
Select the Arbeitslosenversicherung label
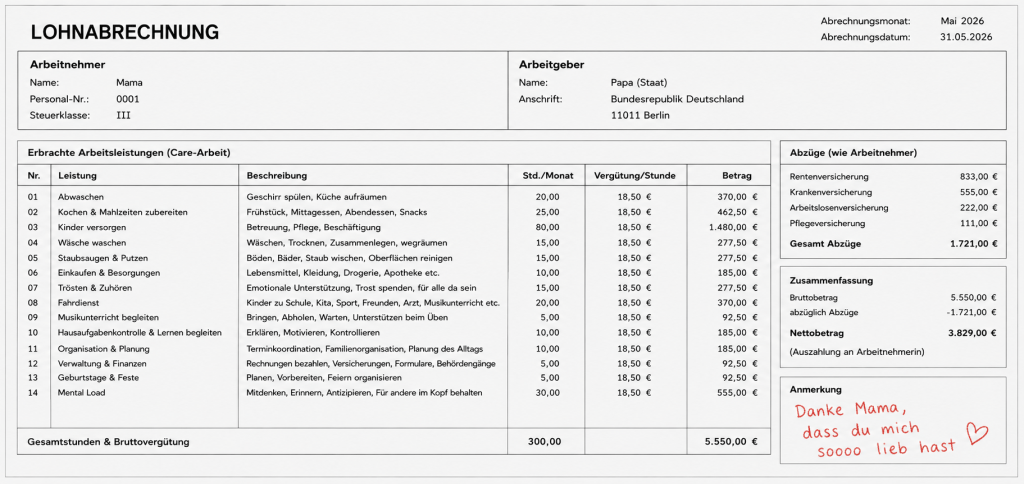tap(839, 208)
